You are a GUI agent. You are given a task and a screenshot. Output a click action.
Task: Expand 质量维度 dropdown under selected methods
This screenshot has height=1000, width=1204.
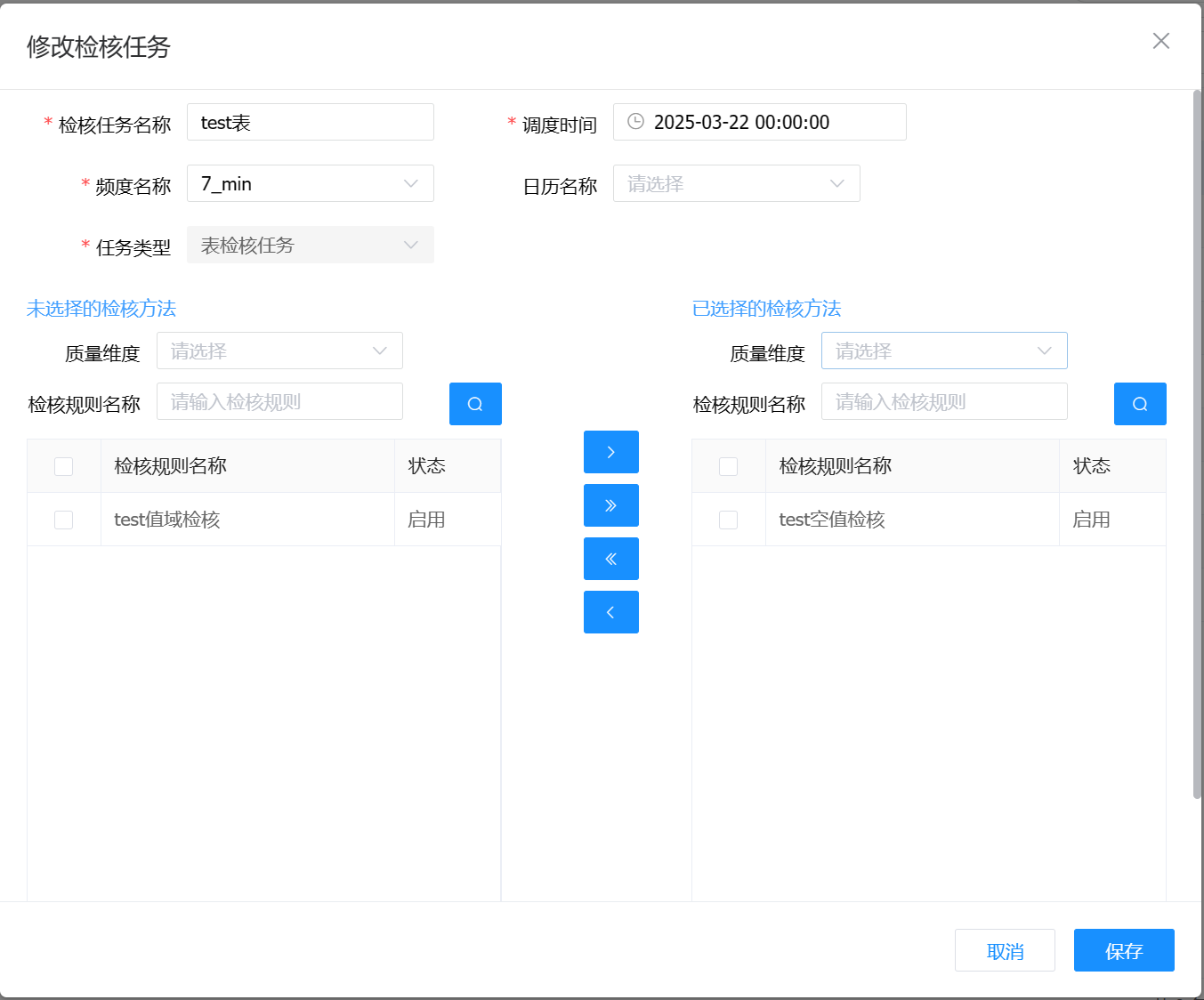coord(943,351)
